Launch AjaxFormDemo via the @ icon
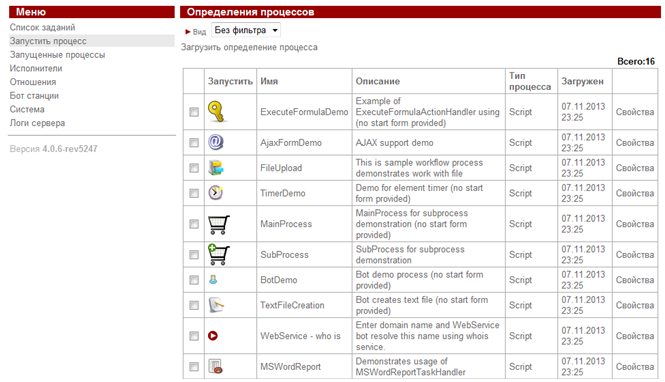 (215, 142)
